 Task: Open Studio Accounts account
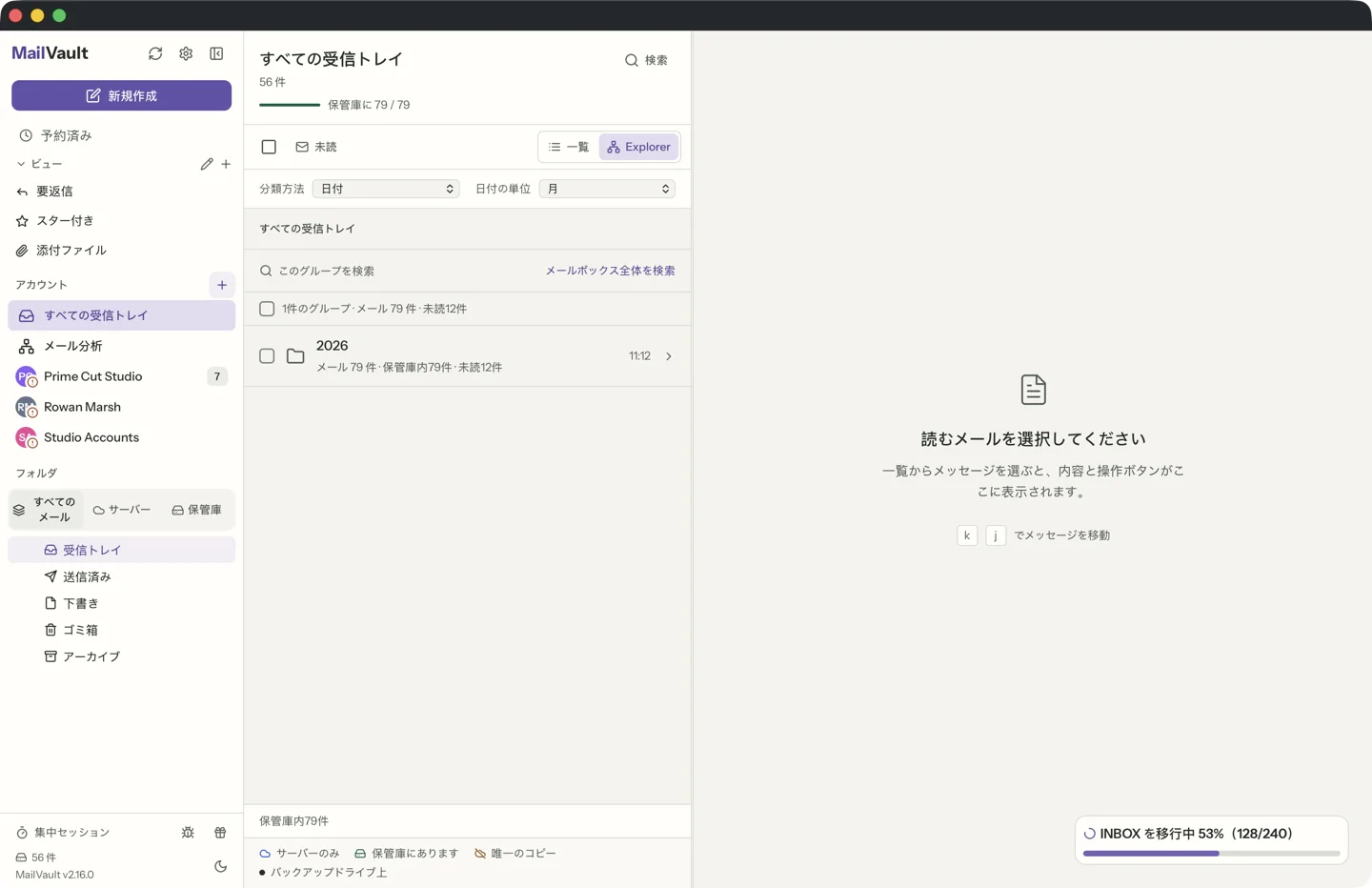point(121,437)
